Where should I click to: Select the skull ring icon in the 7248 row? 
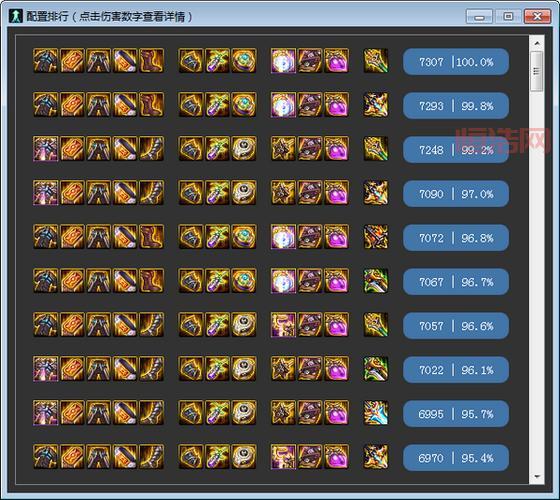[x=244, y=149]
